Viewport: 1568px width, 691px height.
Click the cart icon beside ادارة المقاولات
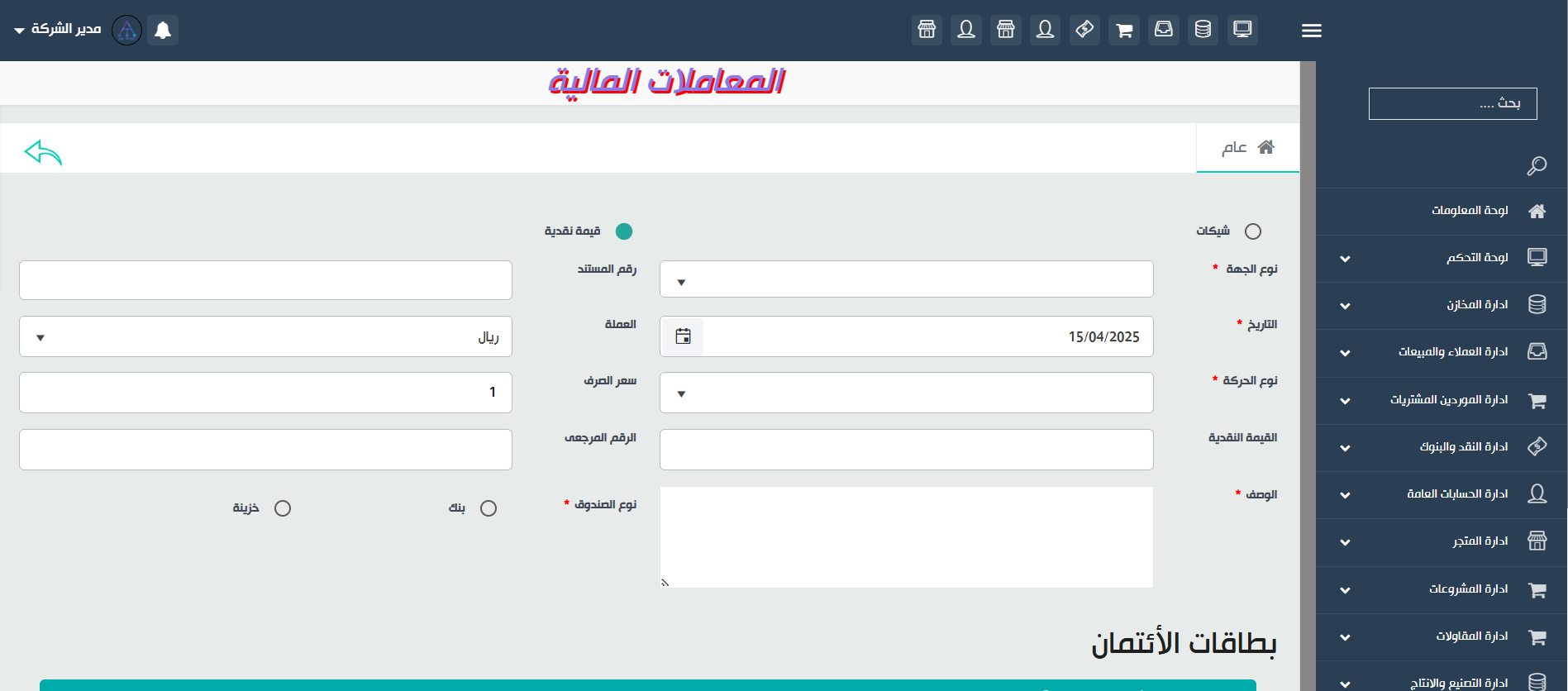pos(1537,636)
